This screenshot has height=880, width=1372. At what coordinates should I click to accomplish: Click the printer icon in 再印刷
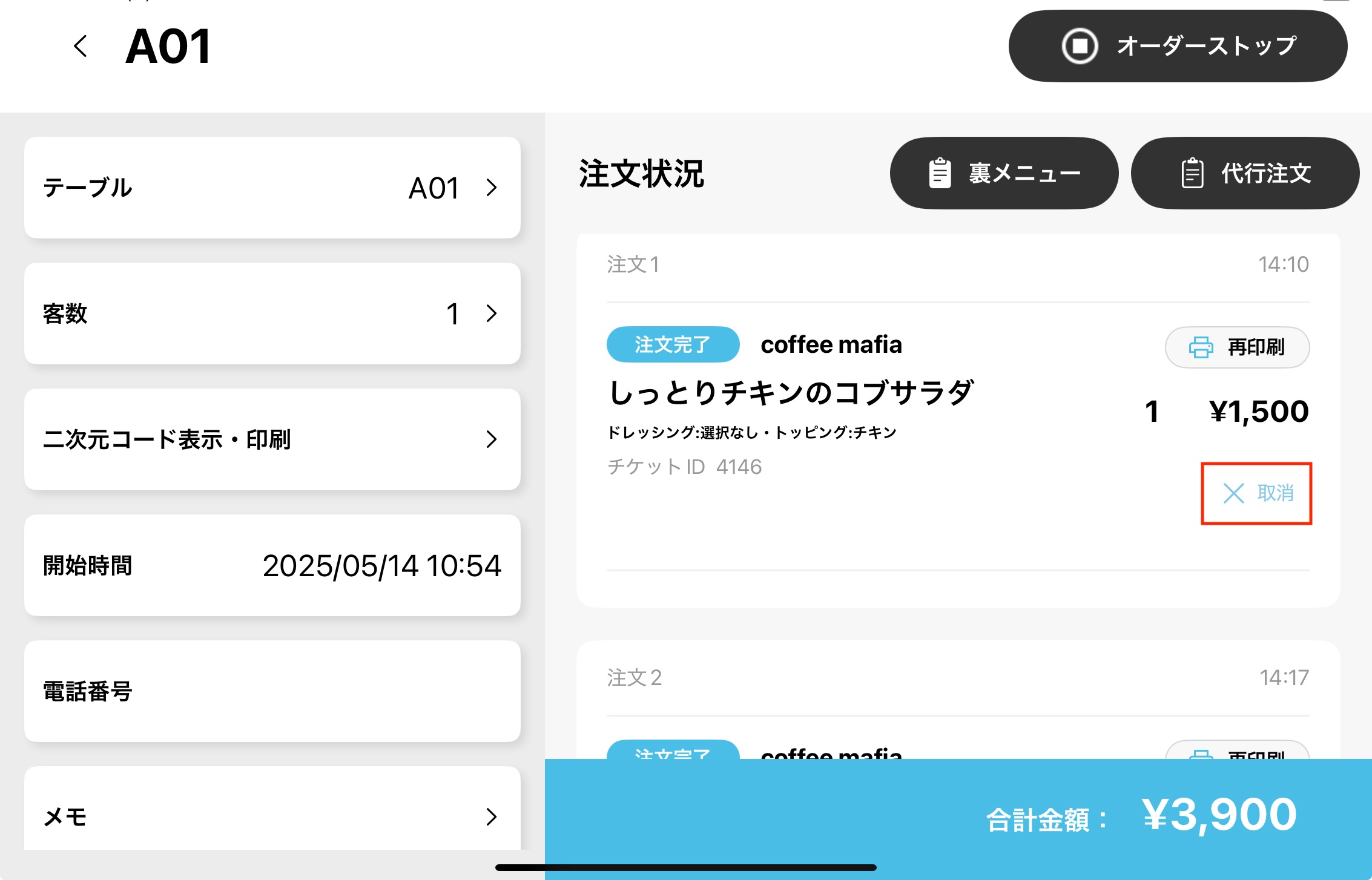click(1201, 347)
